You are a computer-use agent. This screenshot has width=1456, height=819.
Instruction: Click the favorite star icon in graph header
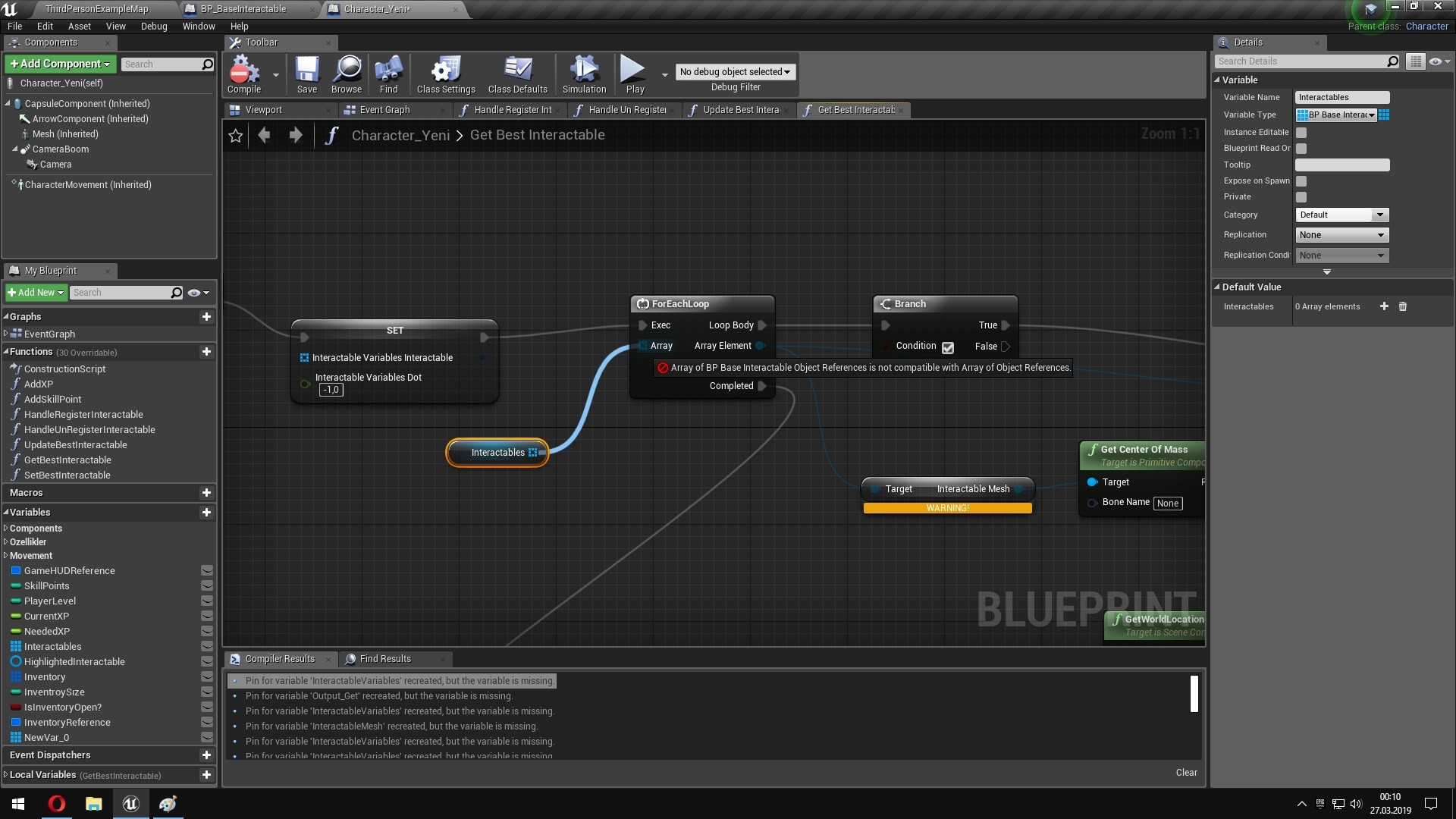coord(236,135)
